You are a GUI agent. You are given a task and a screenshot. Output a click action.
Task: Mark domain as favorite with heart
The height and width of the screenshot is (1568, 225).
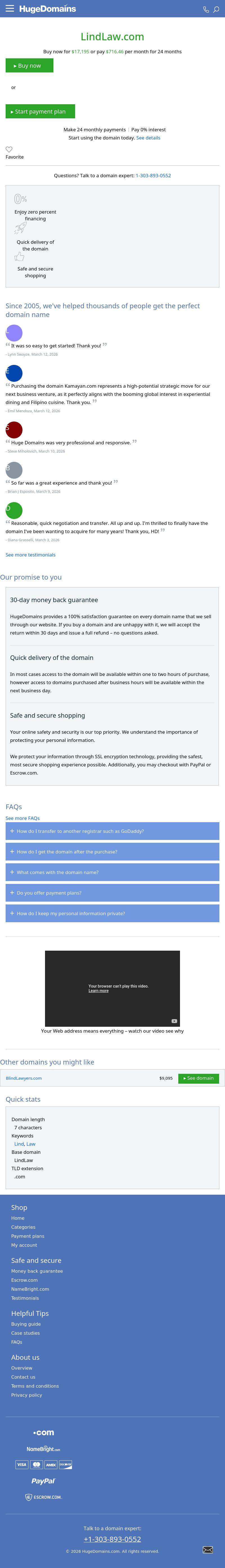9,149
